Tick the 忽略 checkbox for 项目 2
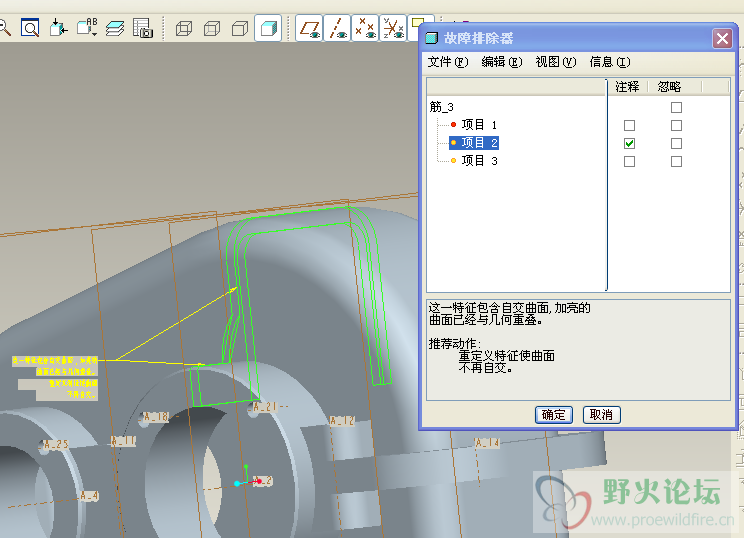Viewport: 744px width, 538px height. click(x=676, y=143)
